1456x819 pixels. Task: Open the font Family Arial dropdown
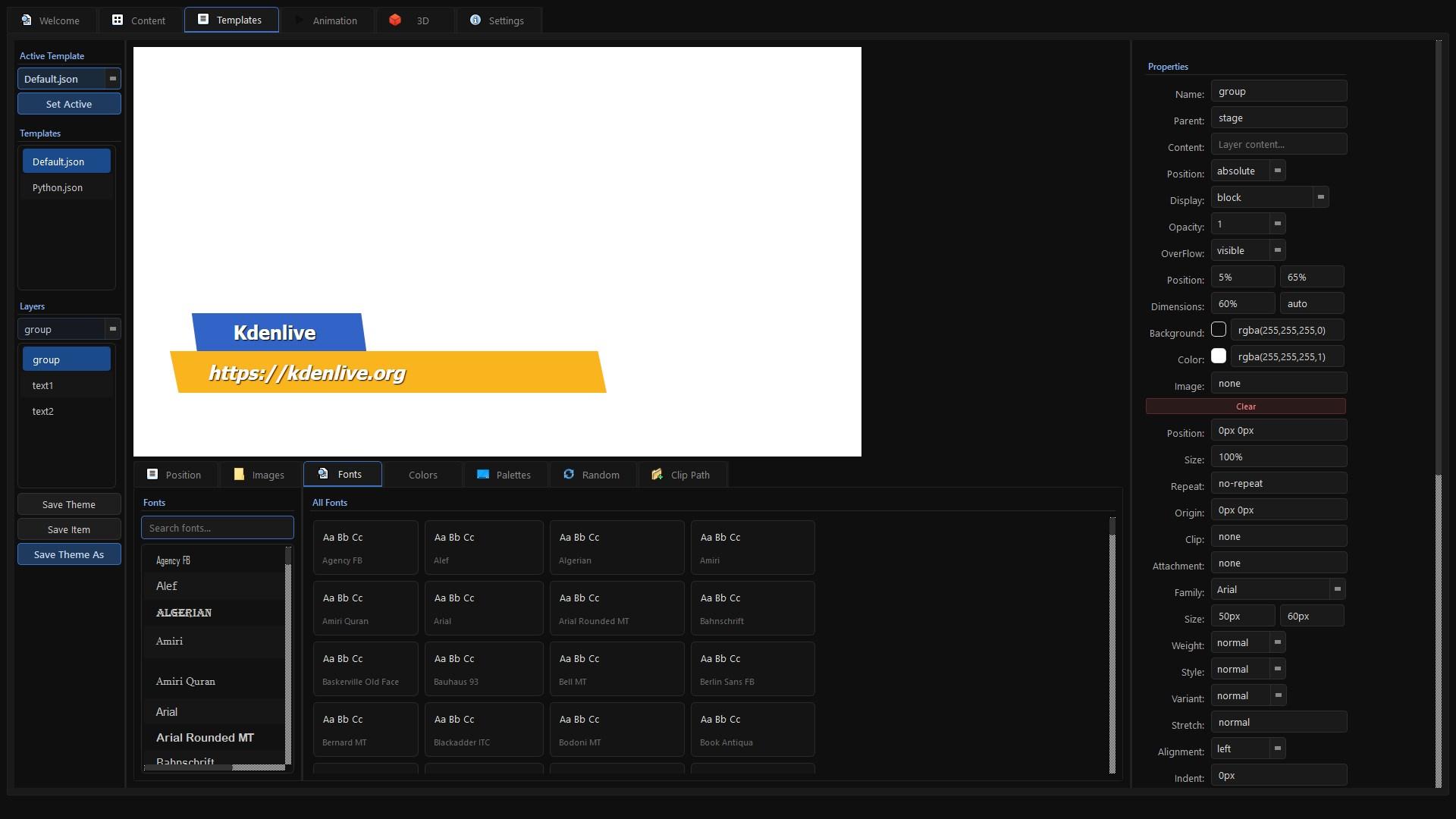click(1279, 589)
